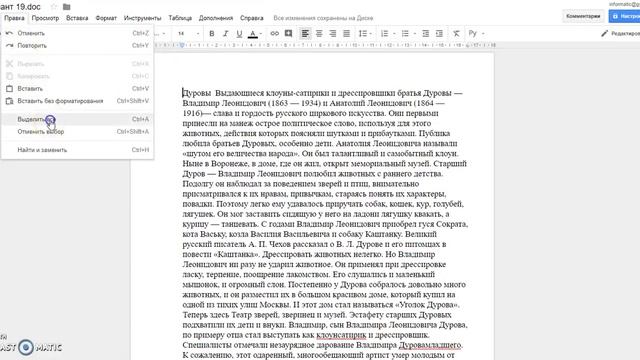Choose Повторить (redo) in the menu
Viewport: 640px width, 360px height.
(x=77, y=45)
